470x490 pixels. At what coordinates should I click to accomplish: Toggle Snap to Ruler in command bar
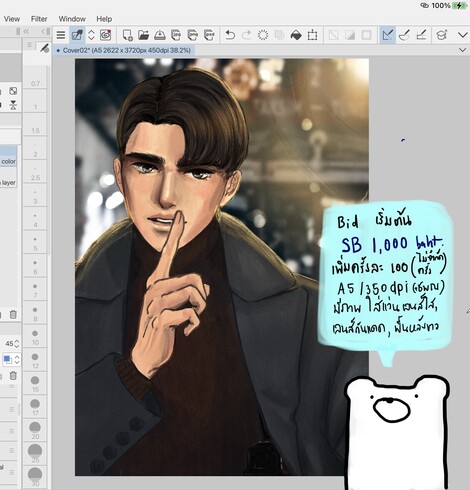click(387, 35)
